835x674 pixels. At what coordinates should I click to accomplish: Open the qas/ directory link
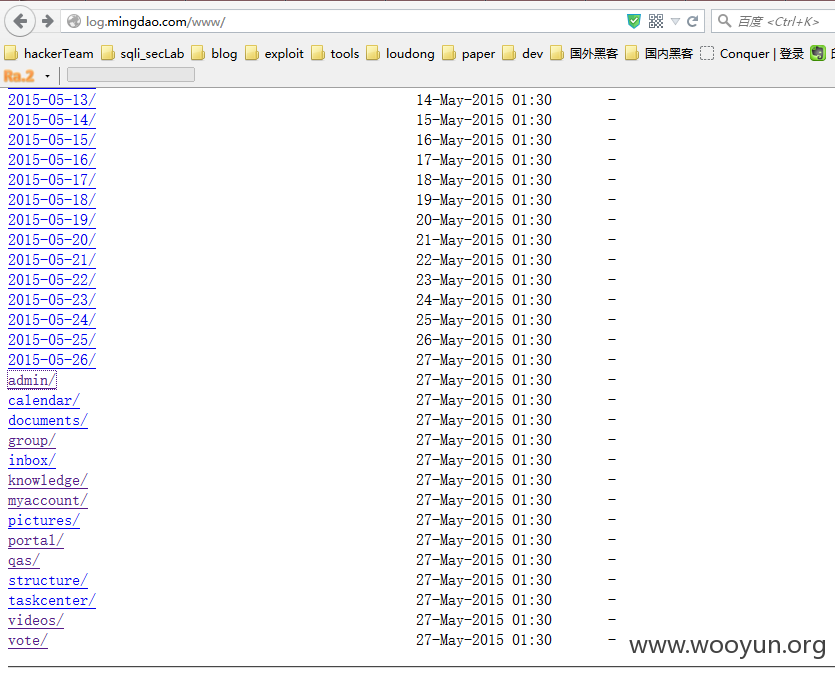[x=24, y=561]
